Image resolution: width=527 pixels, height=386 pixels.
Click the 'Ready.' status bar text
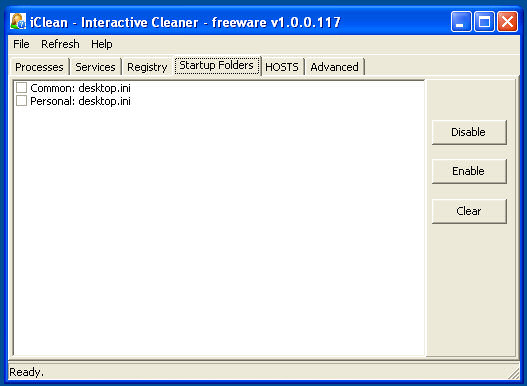(x=27, y=372)
